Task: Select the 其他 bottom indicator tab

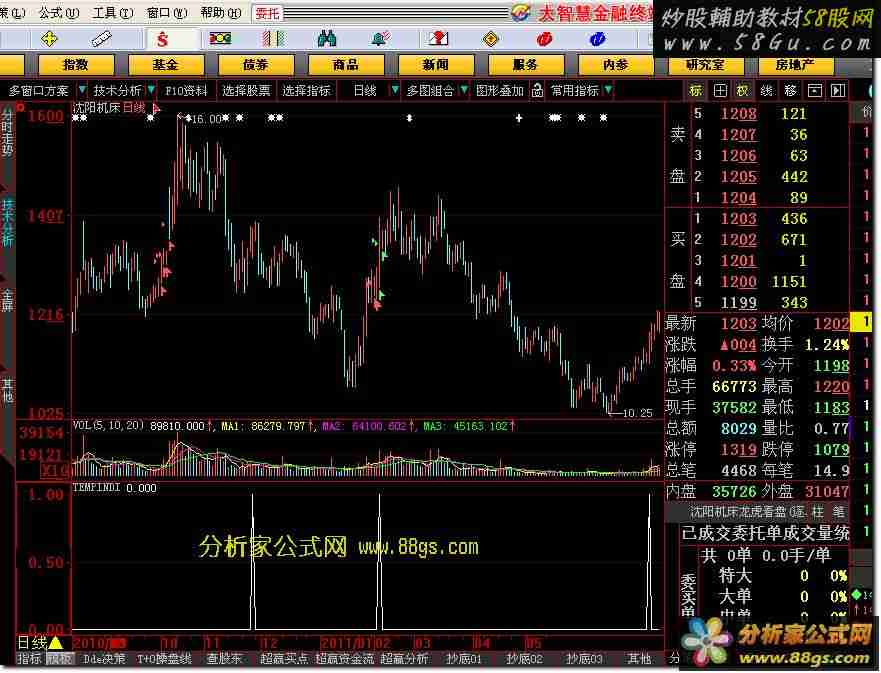Action: (x=639, y=658)
